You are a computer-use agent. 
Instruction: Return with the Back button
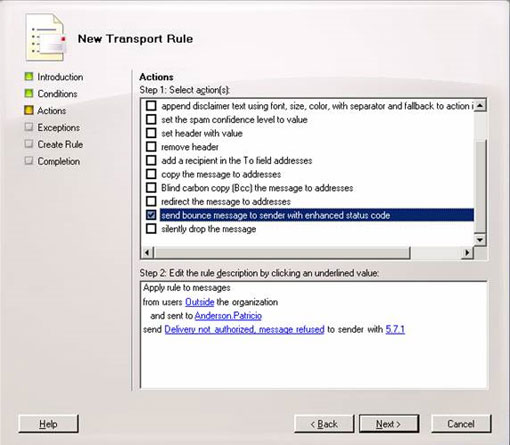click(x=324, y=424)
